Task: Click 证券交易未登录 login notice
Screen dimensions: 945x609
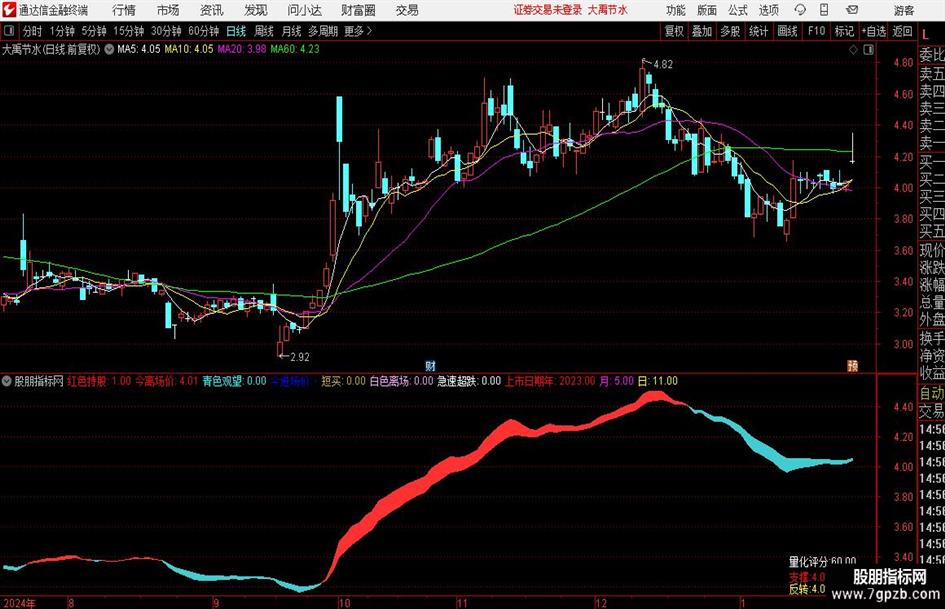Action: coord(548,10)
